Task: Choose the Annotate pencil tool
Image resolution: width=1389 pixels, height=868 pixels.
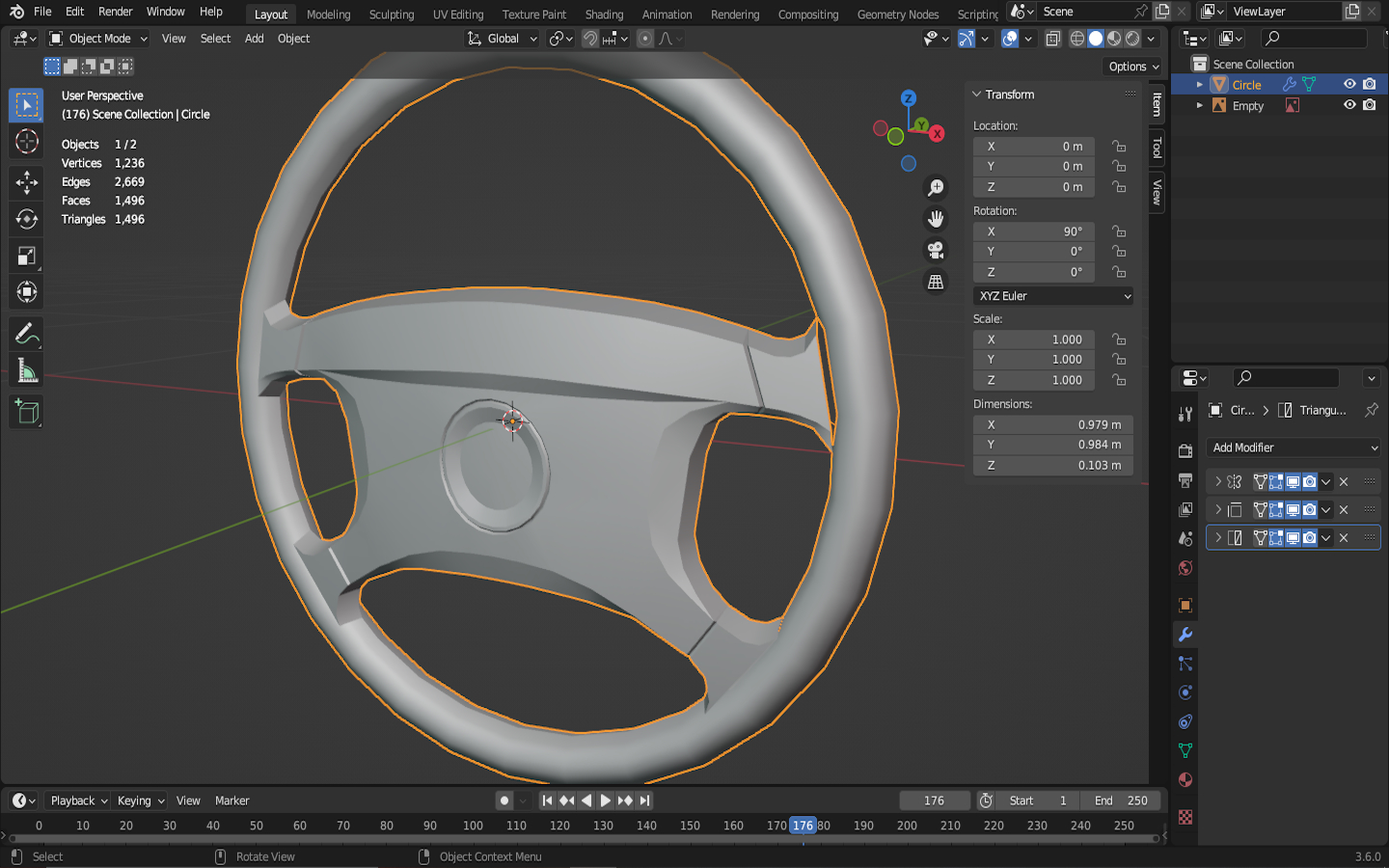Action: coord(26,335)
